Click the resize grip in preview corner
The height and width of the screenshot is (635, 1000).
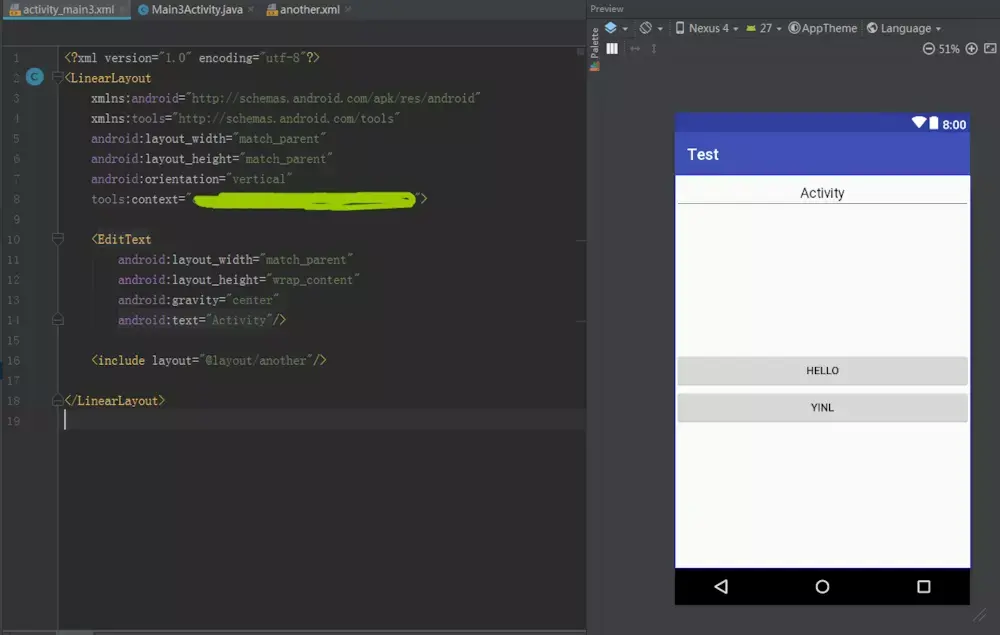click(980, 615)
